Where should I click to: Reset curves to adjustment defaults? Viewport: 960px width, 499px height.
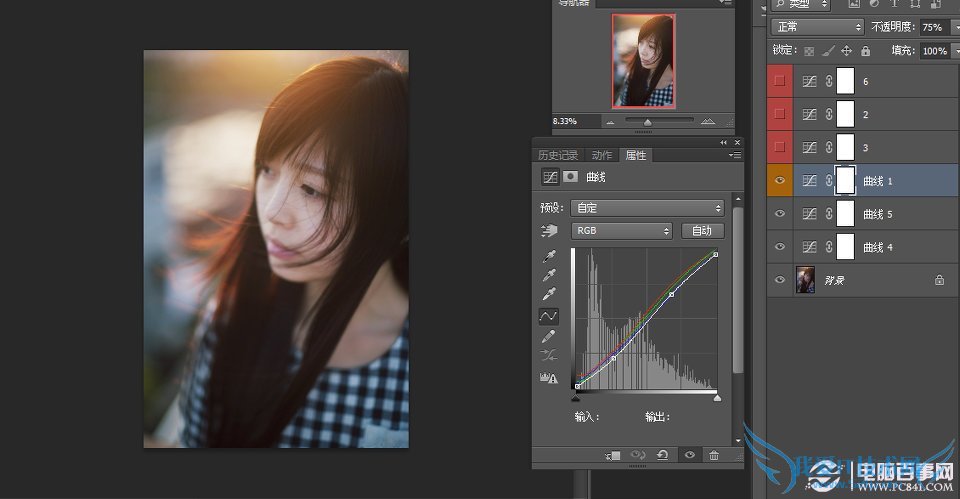pos(662,455)
